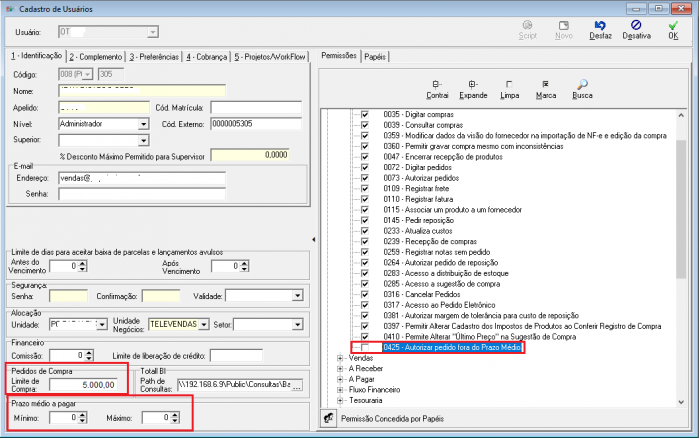This screenshot has height=438, width=700.
Task: Click the permissions list vertical scrollbar
Action: click(x=681, y=250)
